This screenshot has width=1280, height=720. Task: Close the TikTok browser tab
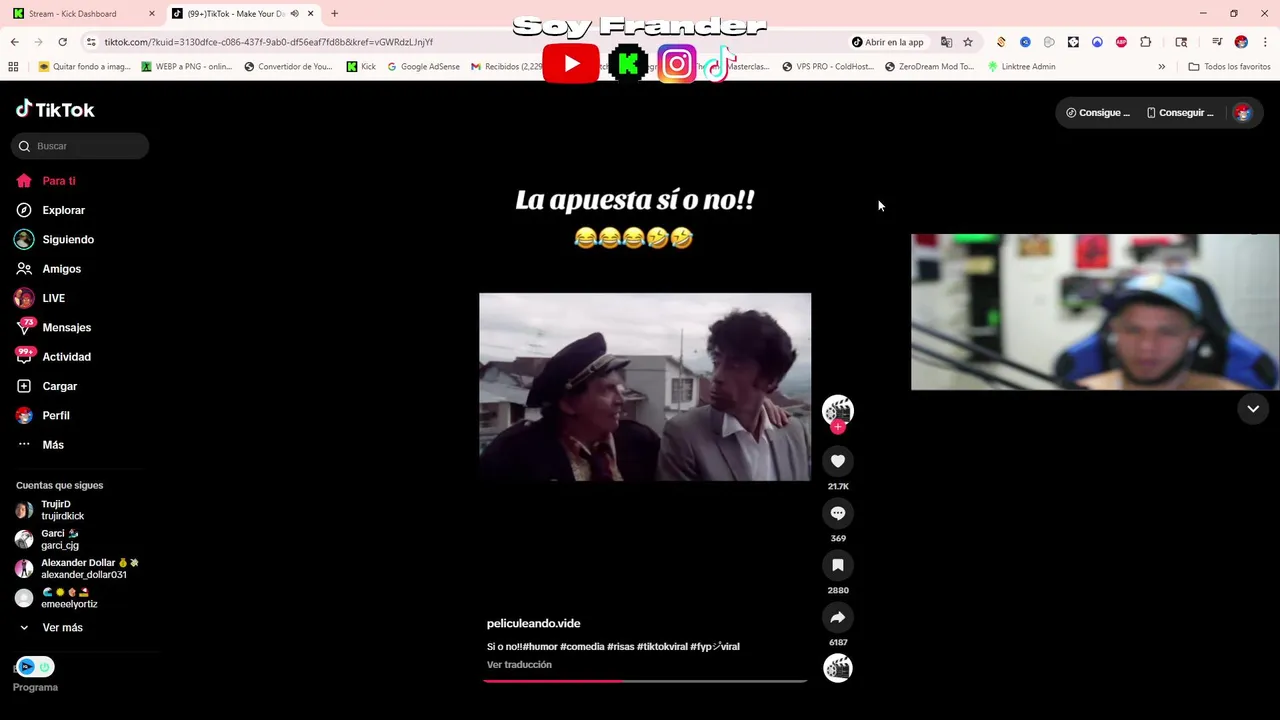point(311,14)
